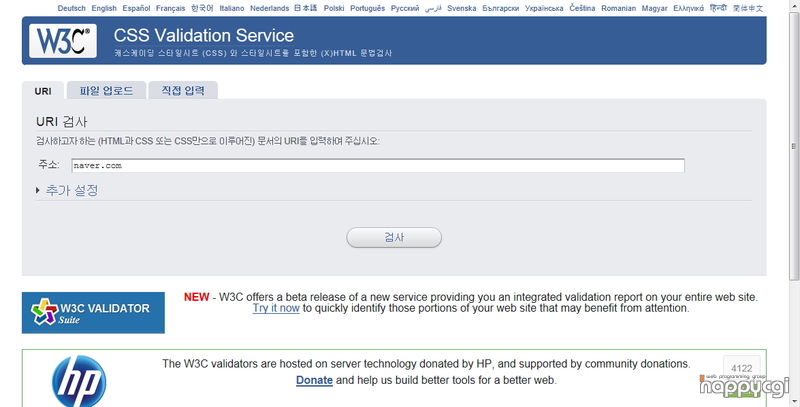Switch language to Magyar
This screenshot has height=407, width=800.
tap(655, 8)
